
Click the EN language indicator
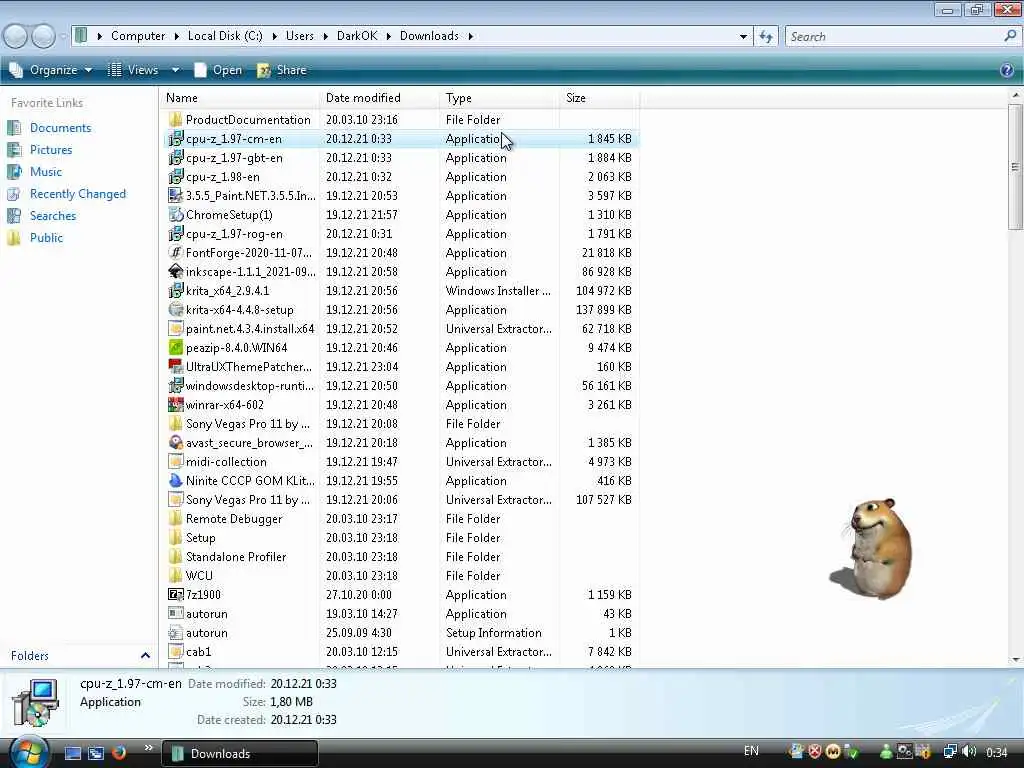pos(751,751)
